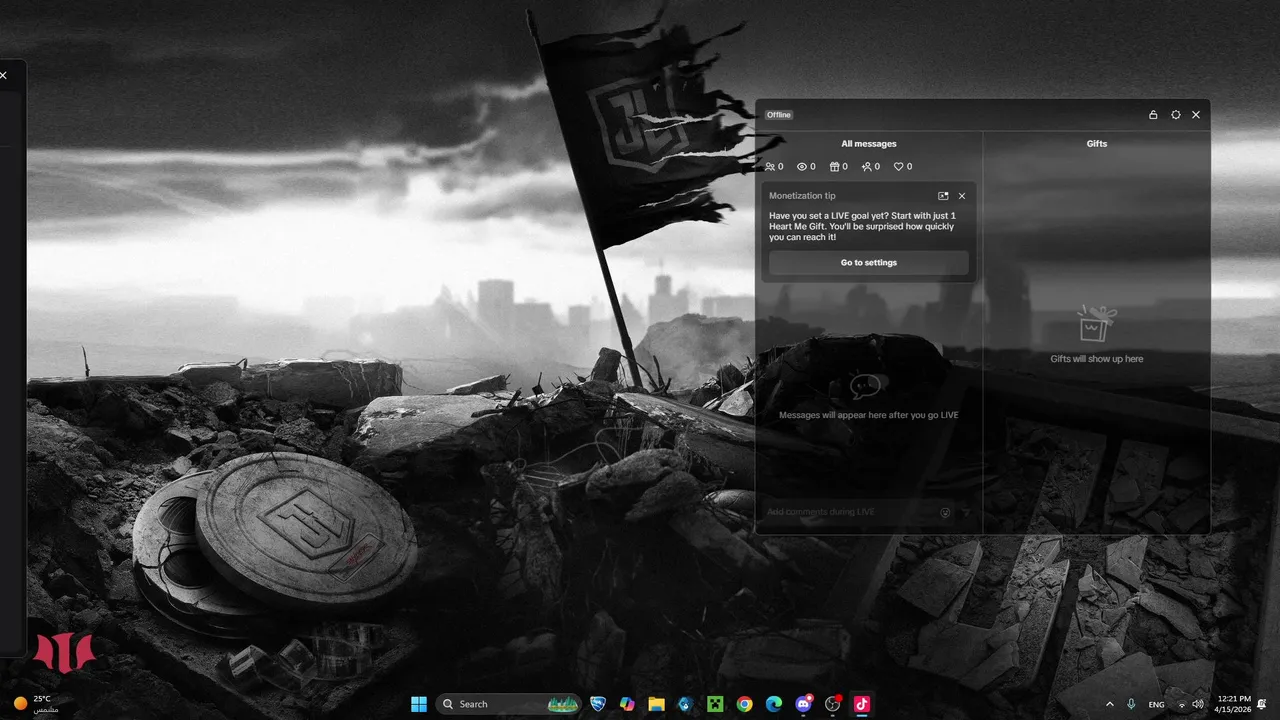Image resolution: width=1280 pixels, height=720 pixels.
Task: Open network and volume quick settings
Action: click(1190, 704)
